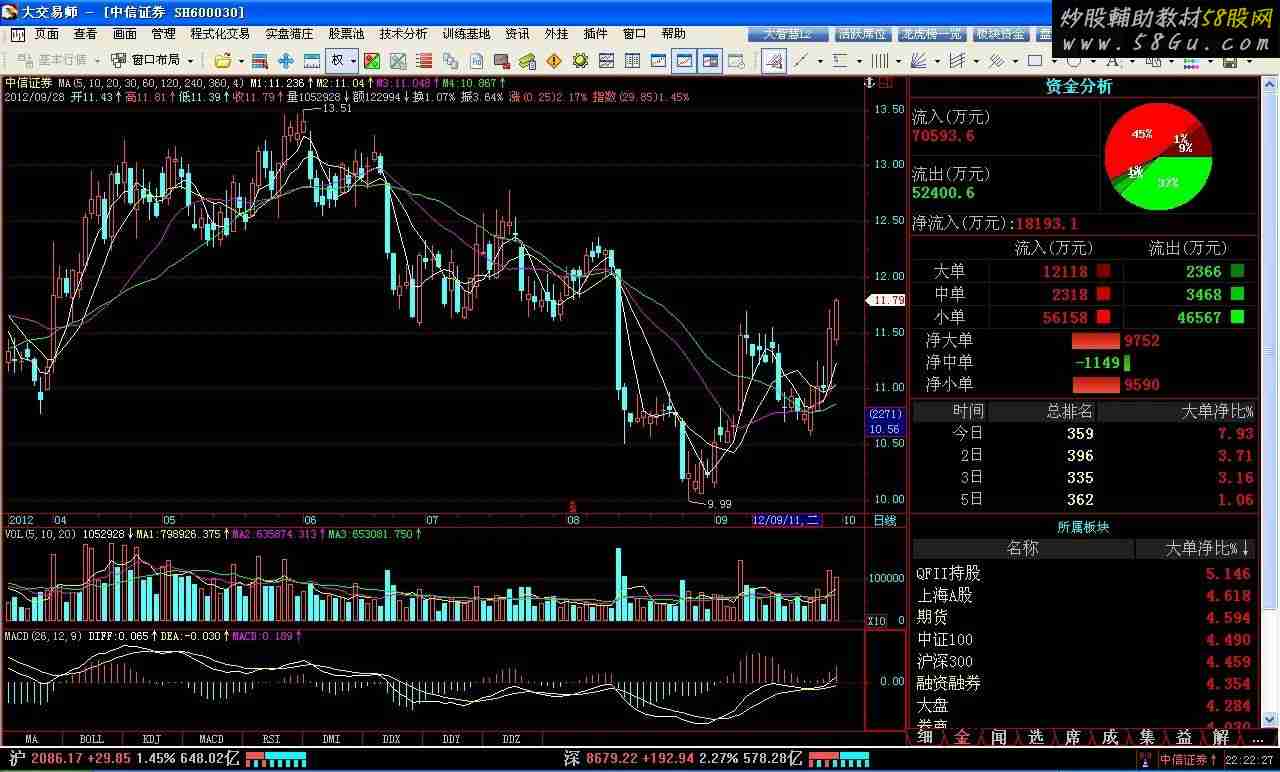Open the 日线 period selector
The width and height of the screenshot is (1280, 772).
pos(885,520)
